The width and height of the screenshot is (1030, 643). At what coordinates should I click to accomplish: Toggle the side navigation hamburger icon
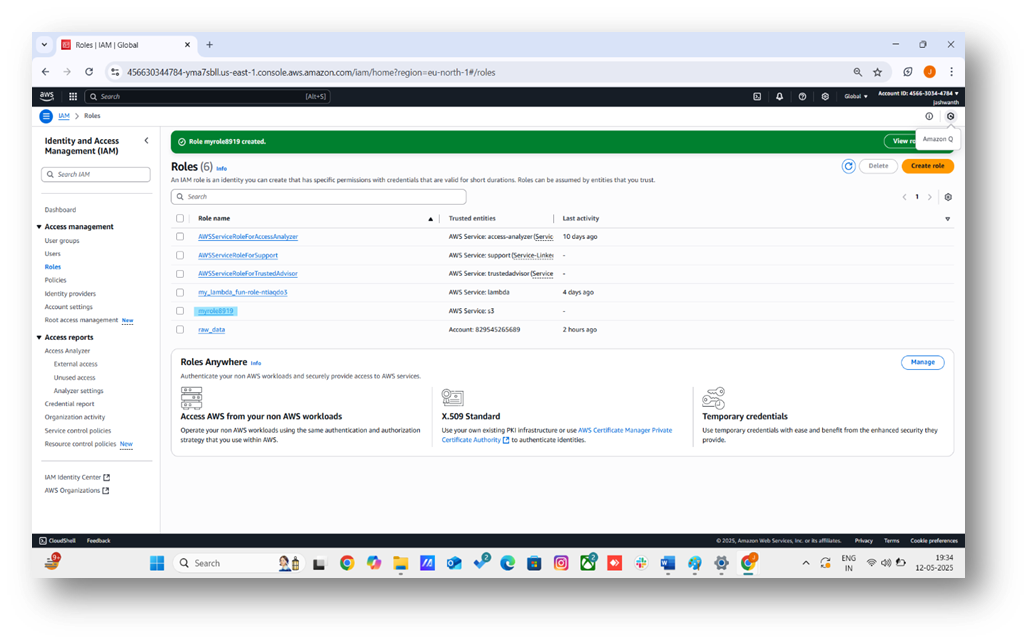click(x=46, y=116)
